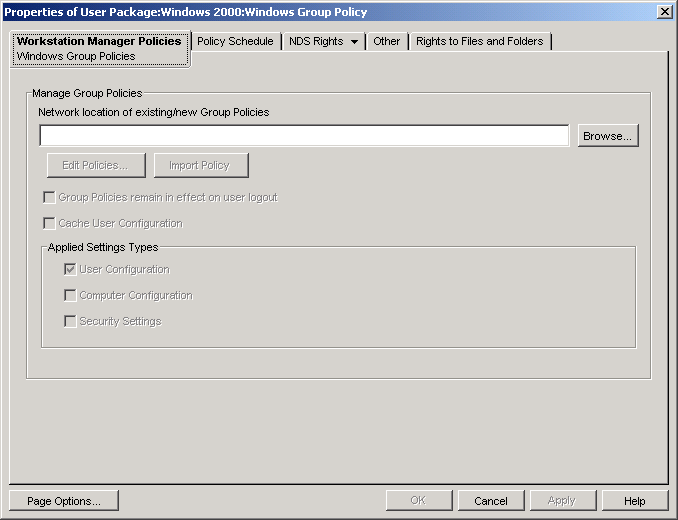Click the Applied Settings Types group label
678x520 pixels.
[x=103, y=247]
